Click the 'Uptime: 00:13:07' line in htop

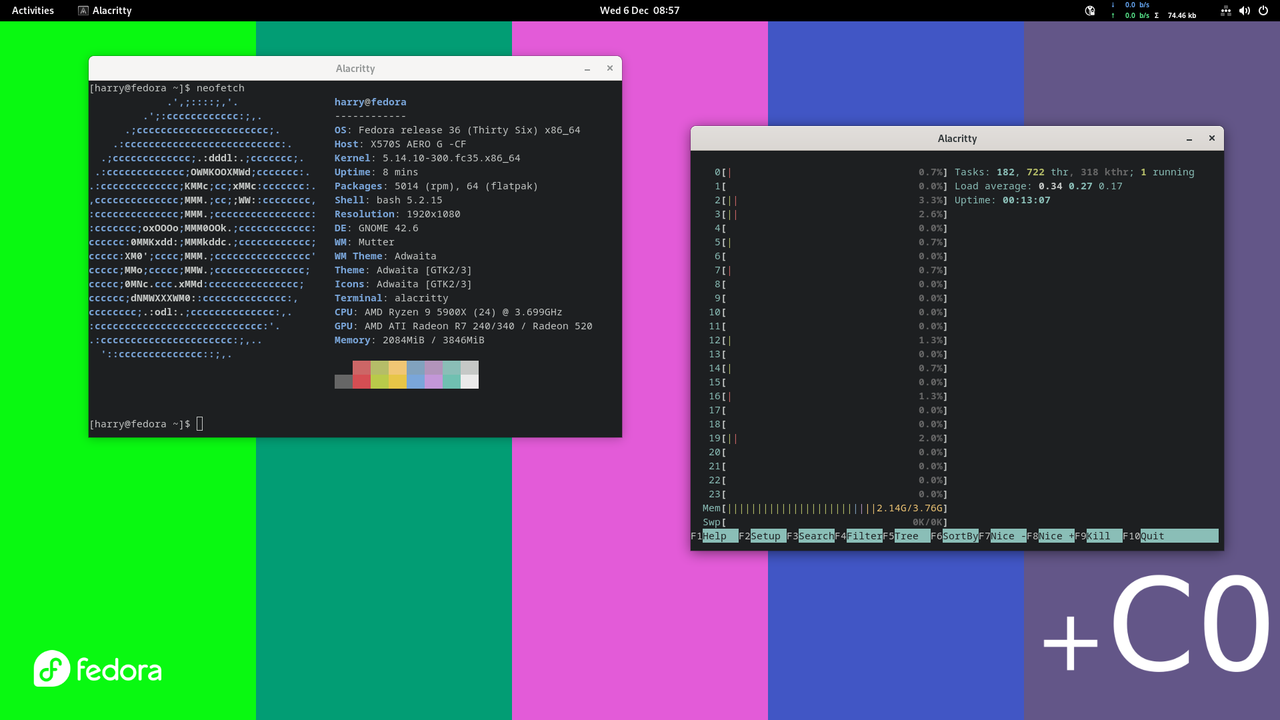[1002, 200]
